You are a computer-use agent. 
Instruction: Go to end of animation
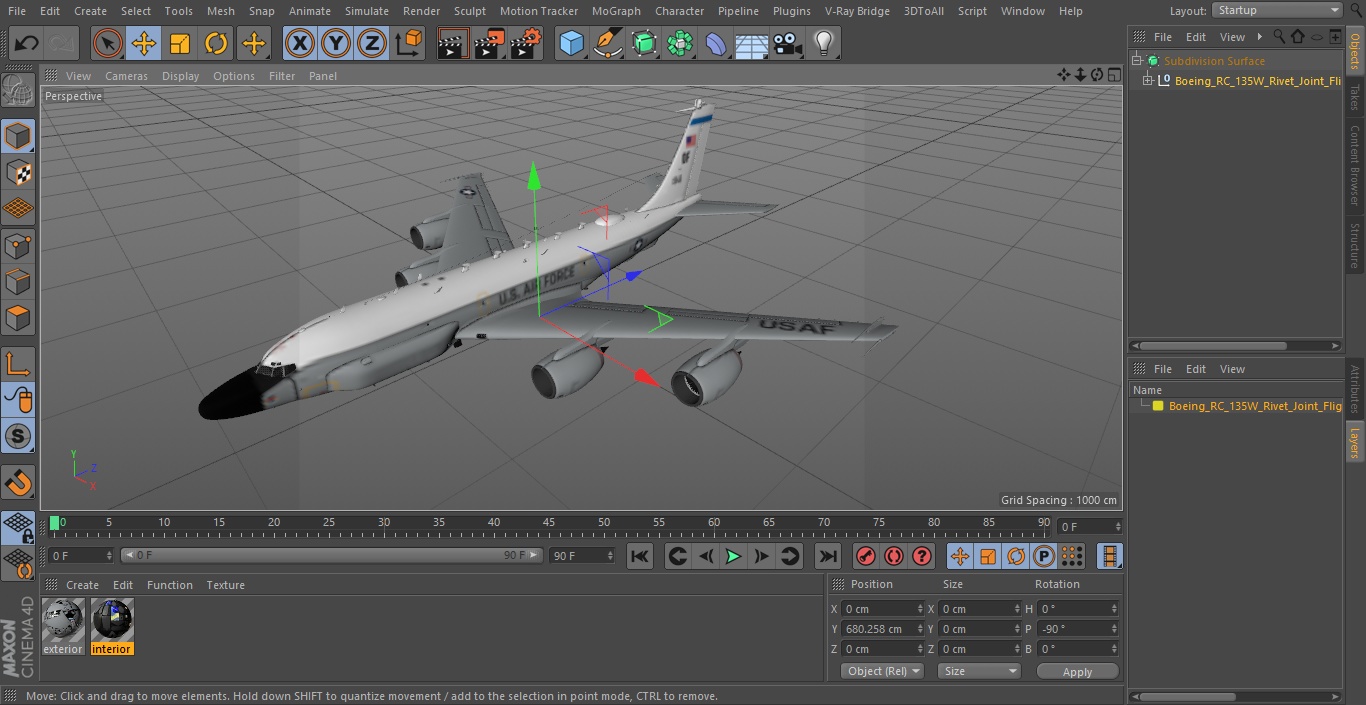click(x=828, y=556)
